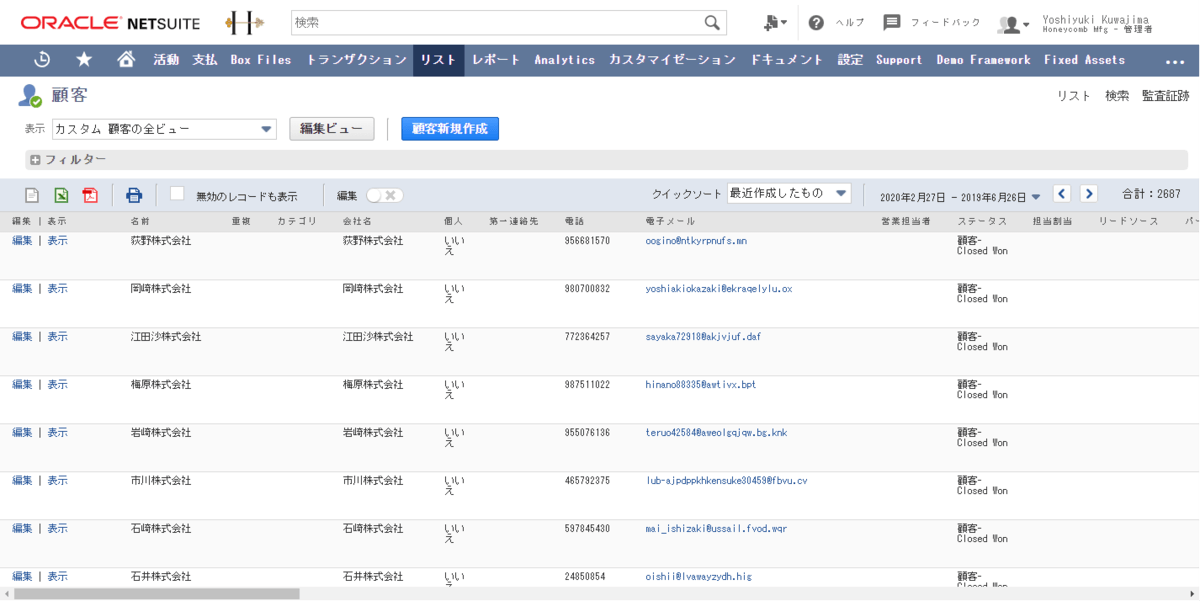This screenshot has height=601, width=1200.
Task: Edit the 江田沙株式会社 record
Action: pos(22,337)
